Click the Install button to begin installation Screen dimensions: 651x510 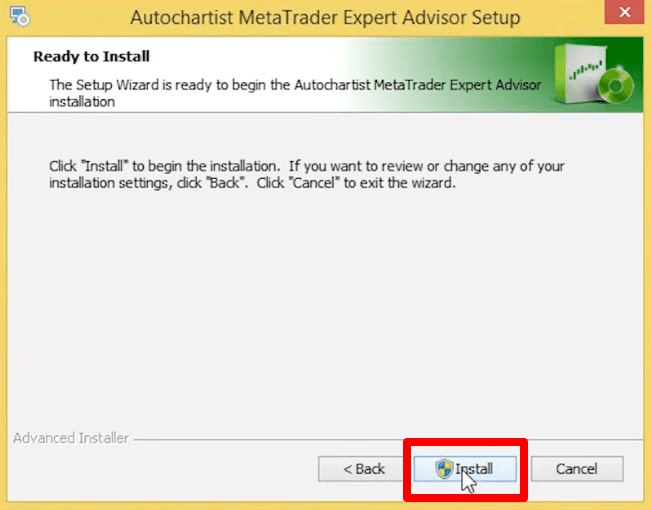(465, 469)
